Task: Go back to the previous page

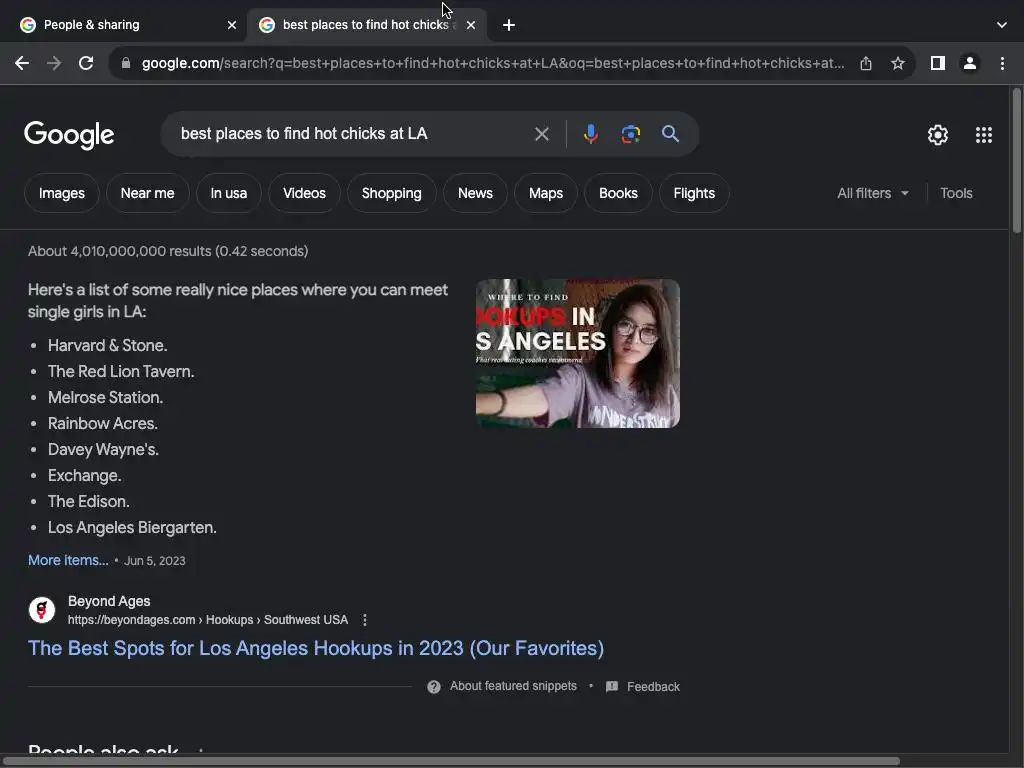Action: (22, 63)
